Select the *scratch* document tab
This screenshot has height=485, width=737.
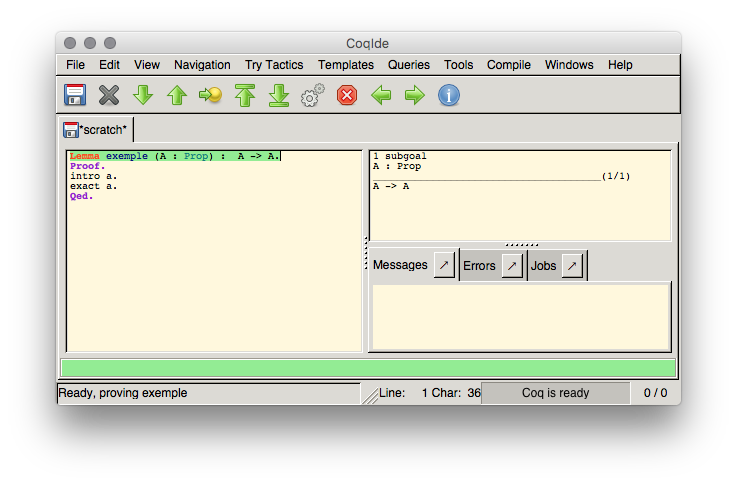coord(98,130)
